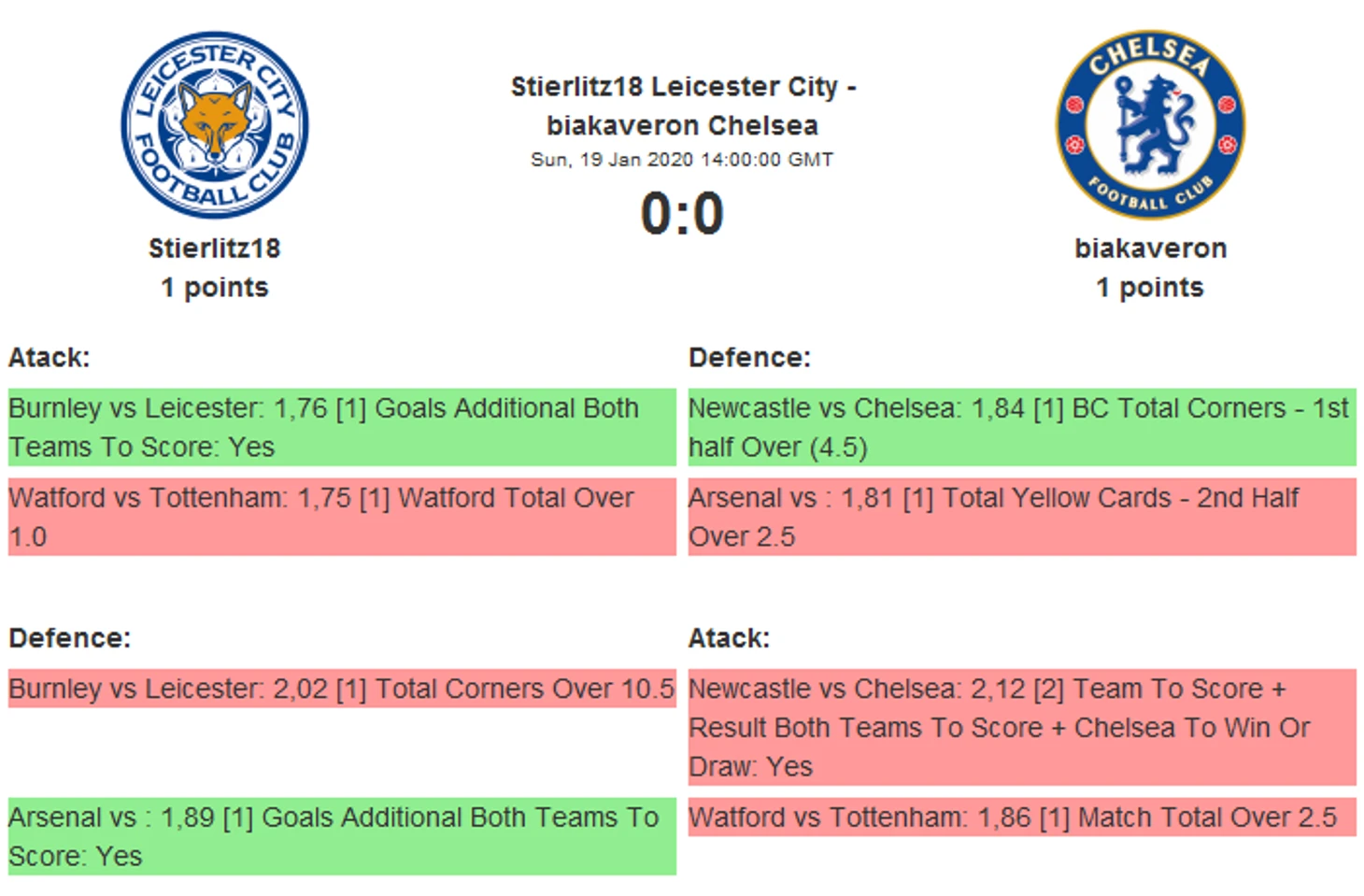Click the Chelsea Football Club crest
Screen dimensions: 1364x896
coord(1150,124)
